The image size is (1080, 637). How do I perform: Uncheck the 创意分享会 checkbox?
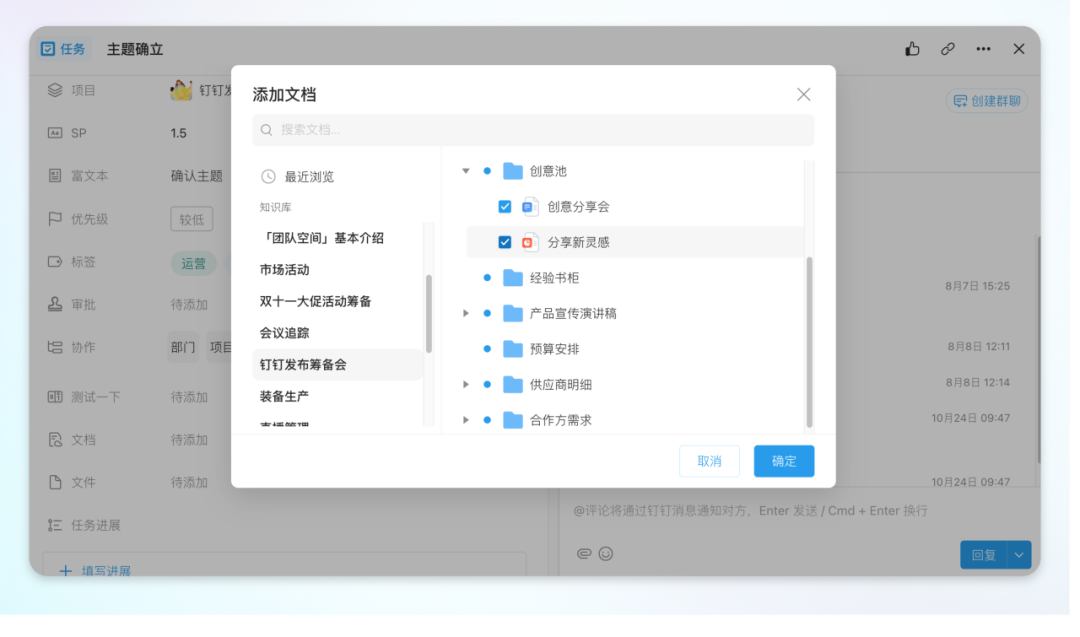tap(504, 207)
